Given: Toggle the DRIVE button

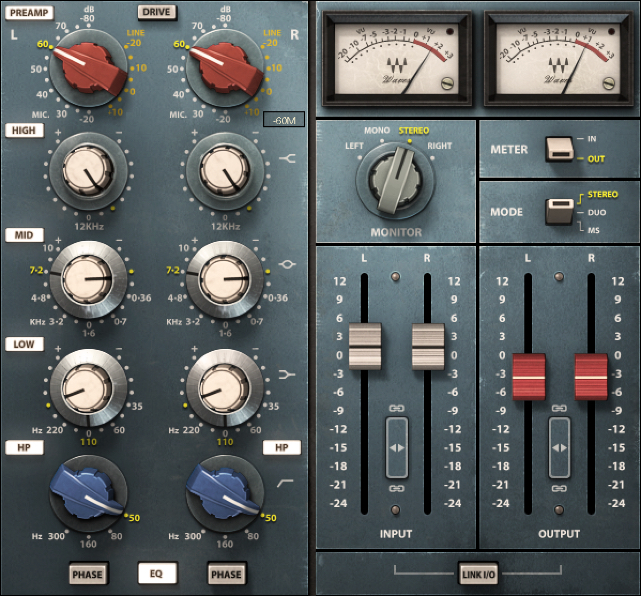Looking at the screenshot, I should click(x=157, y=12).
